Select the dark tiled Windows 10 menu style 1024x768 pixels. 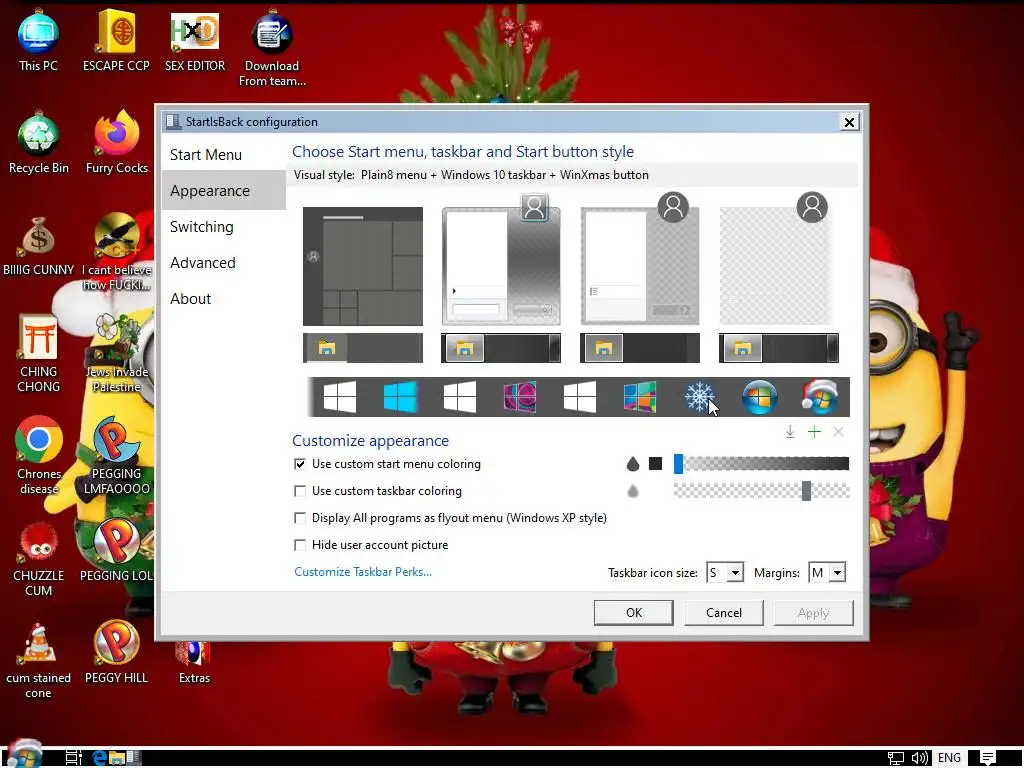pos(362,266)
